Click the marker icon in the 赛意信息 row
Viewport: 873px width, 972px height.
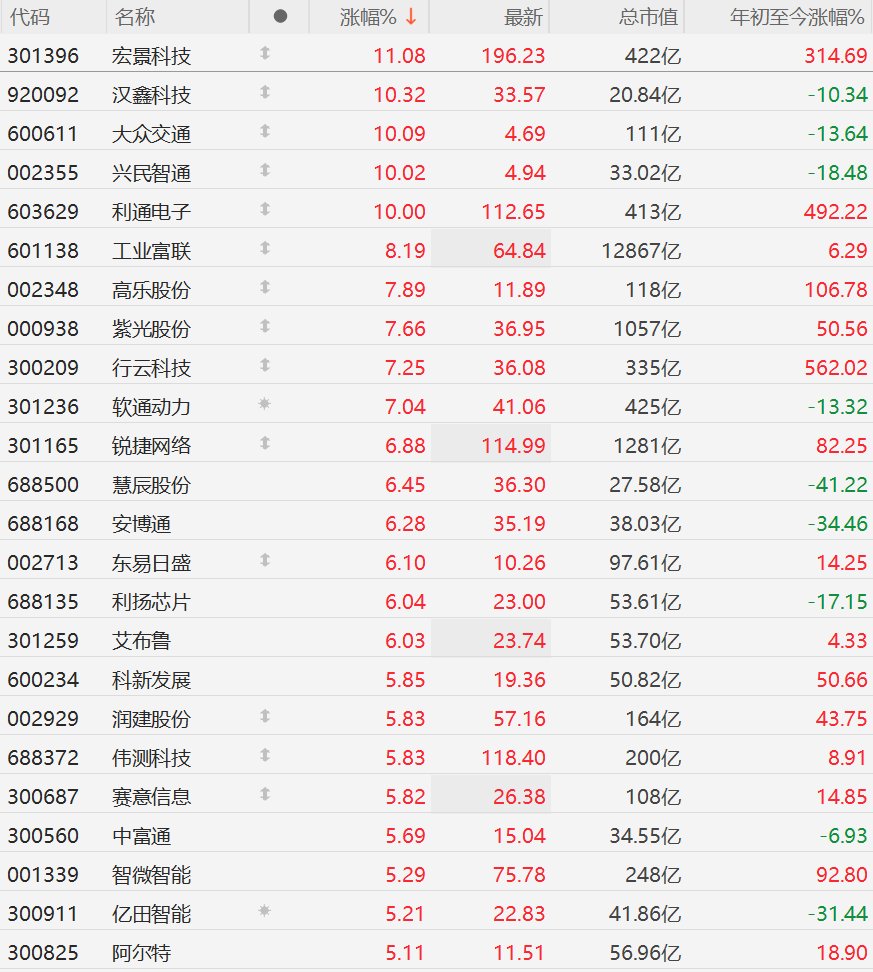tap(265, 795)
